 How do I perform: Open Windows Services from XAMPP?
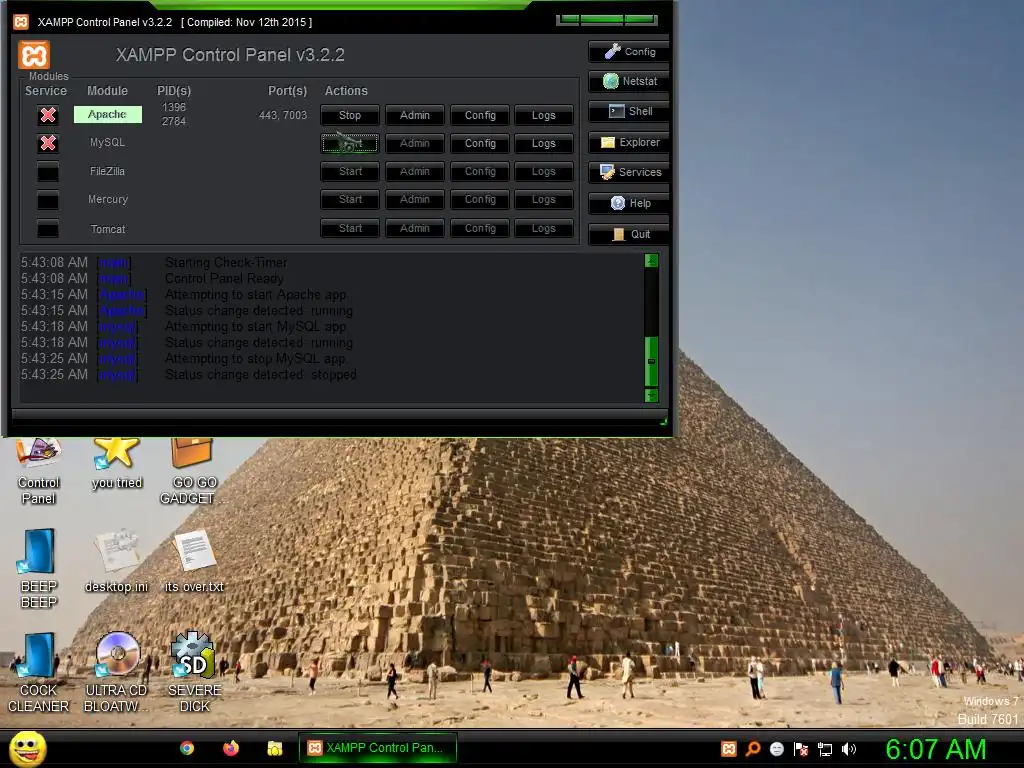tap(629, 172)
